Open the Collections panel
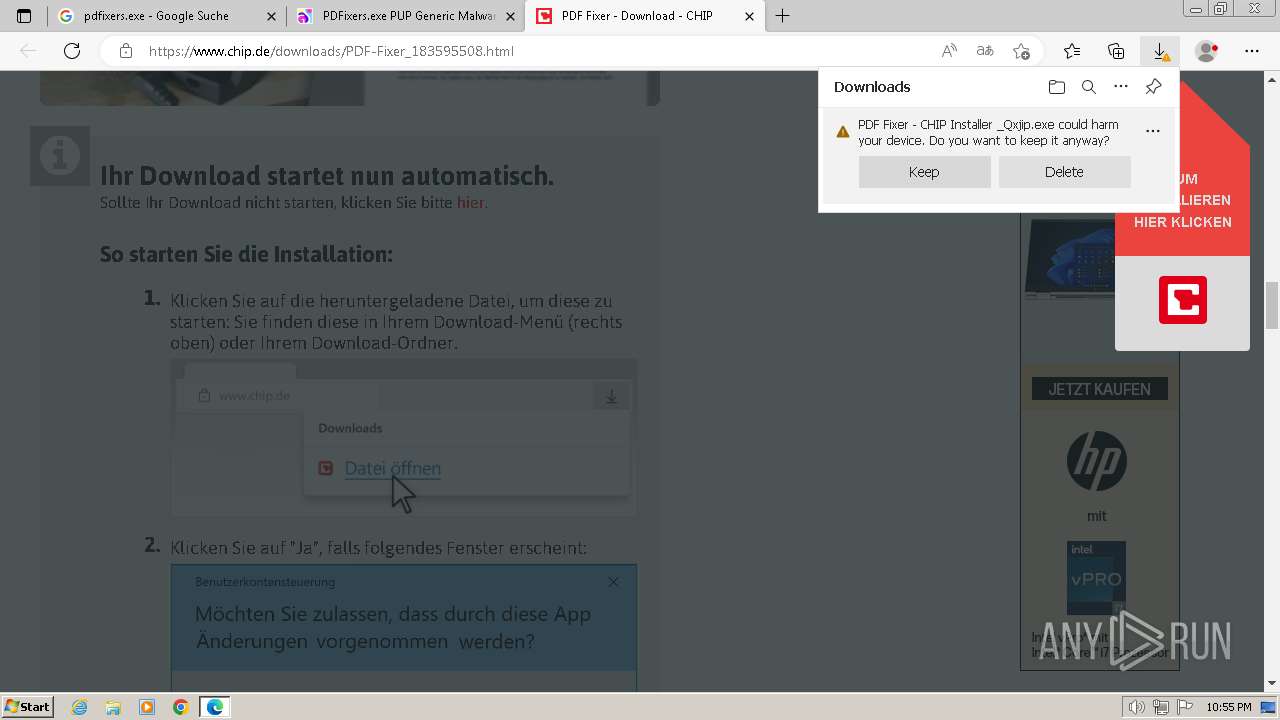1280x720 pixels. (1116, 51)
